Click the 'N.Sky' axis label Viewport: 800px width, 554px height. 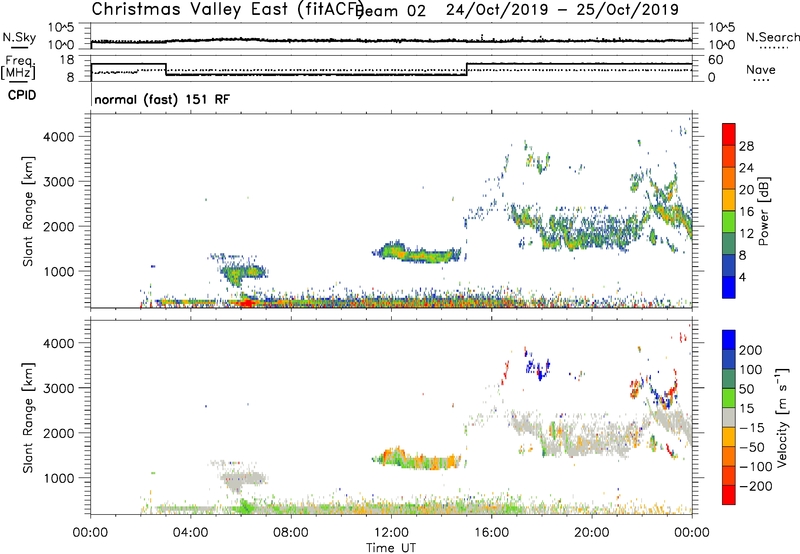(19, 37)
